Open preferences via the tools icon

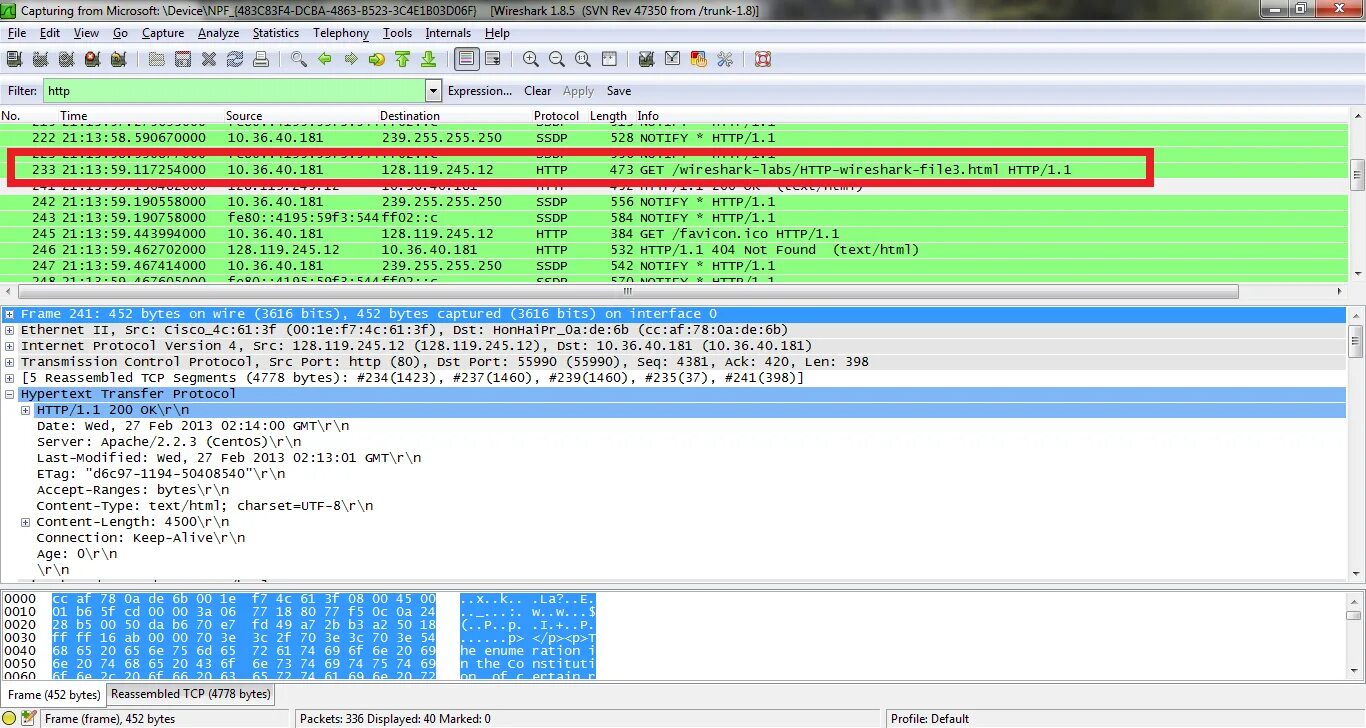[725, 59]
